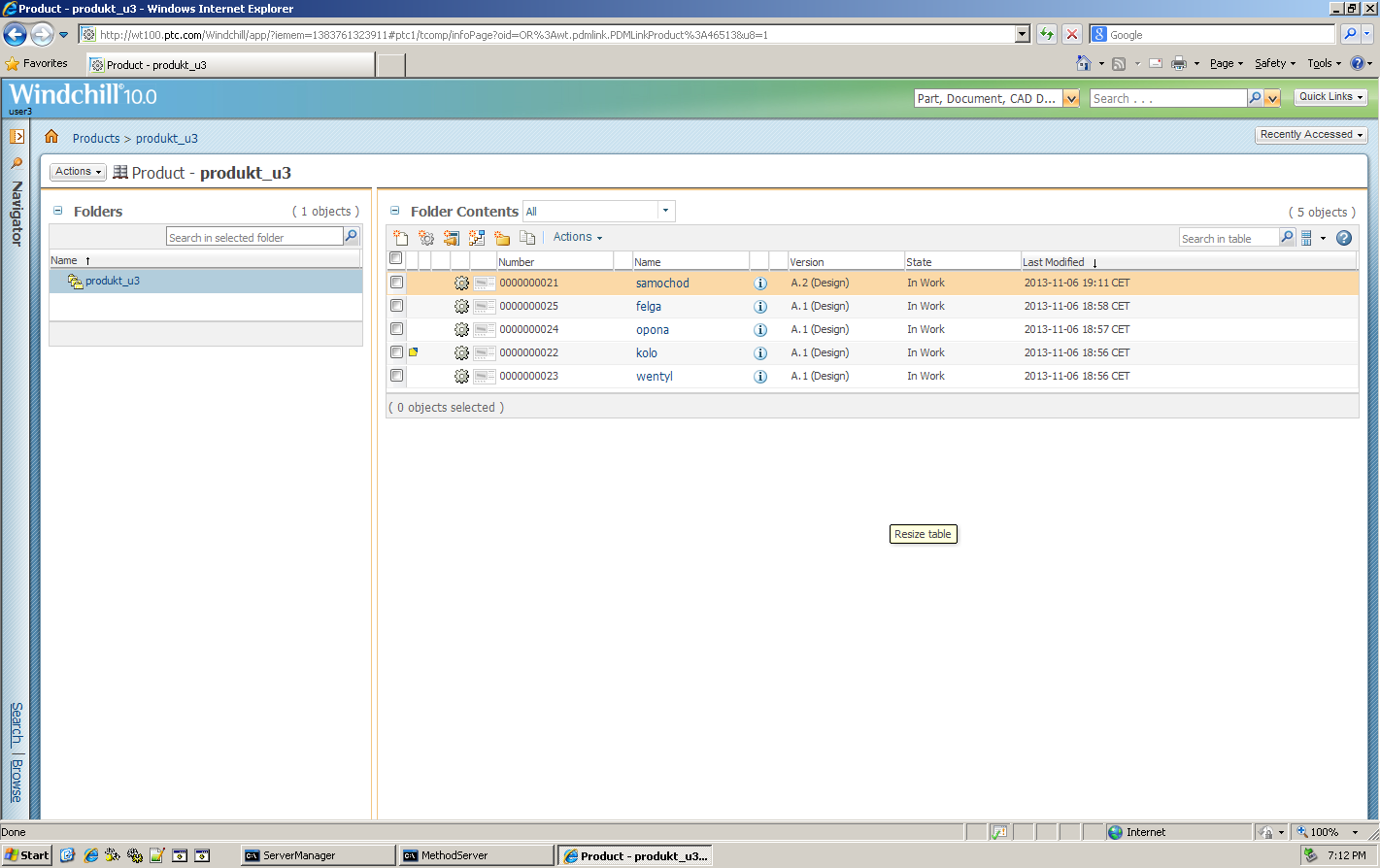Open the IE Safety menu
The image size is (1380, 868).
click(1275, 63)
